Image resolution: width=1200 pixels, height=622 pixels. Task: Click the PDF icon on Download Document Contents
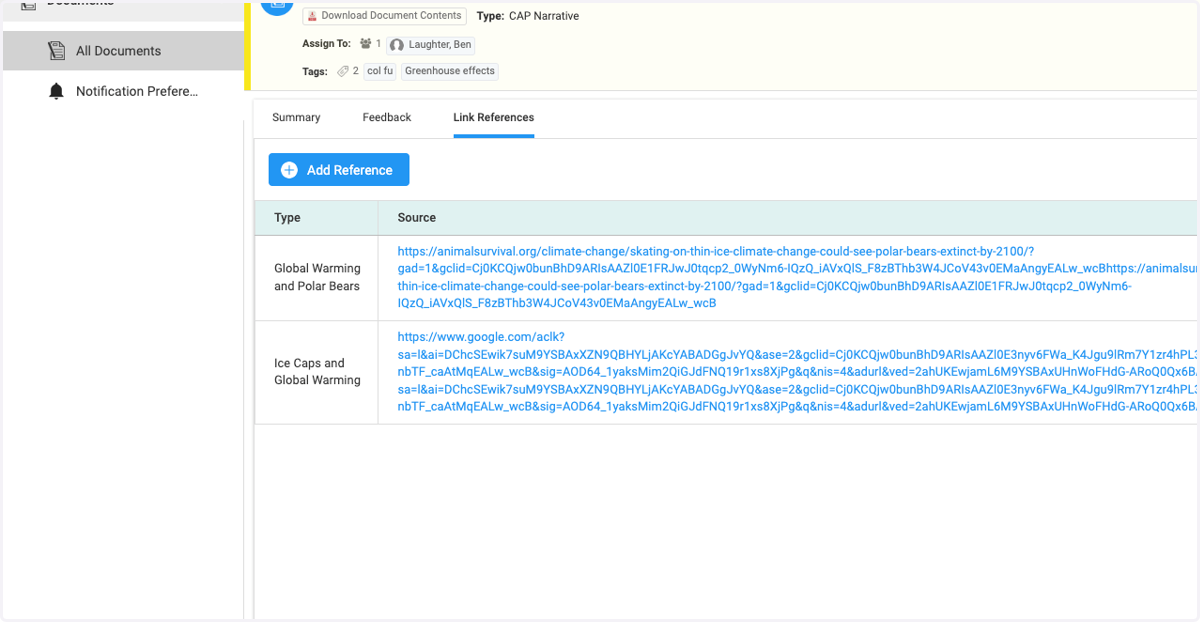click(312, 16)
